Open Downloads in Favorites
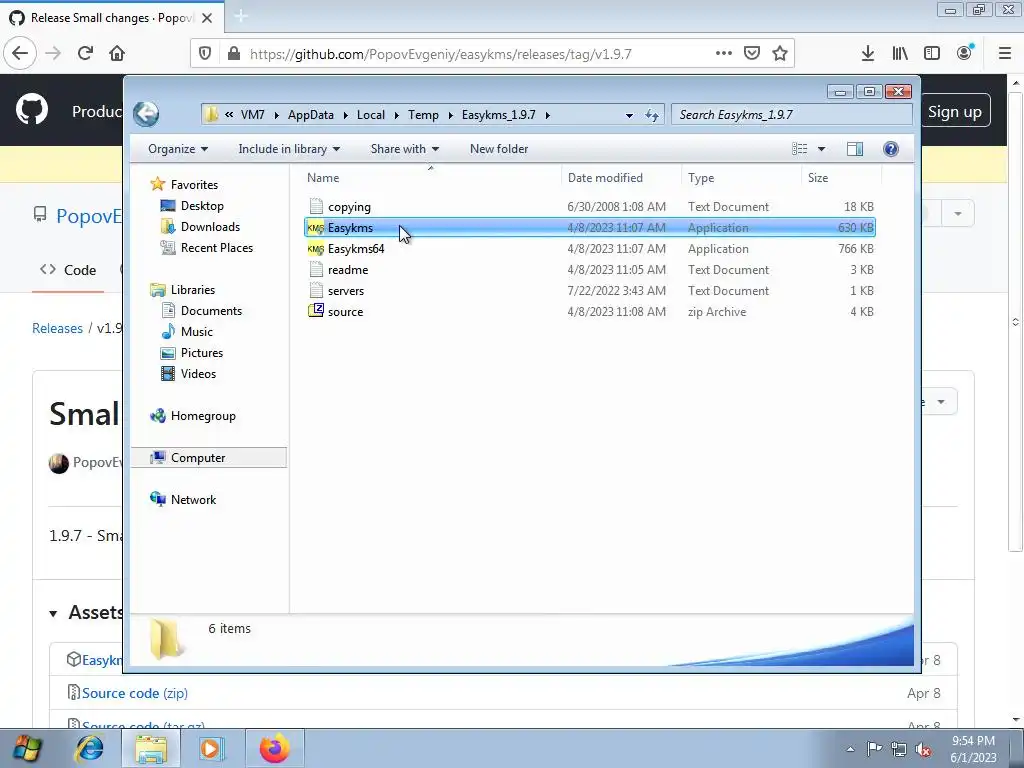 click(x=210, y=227)
